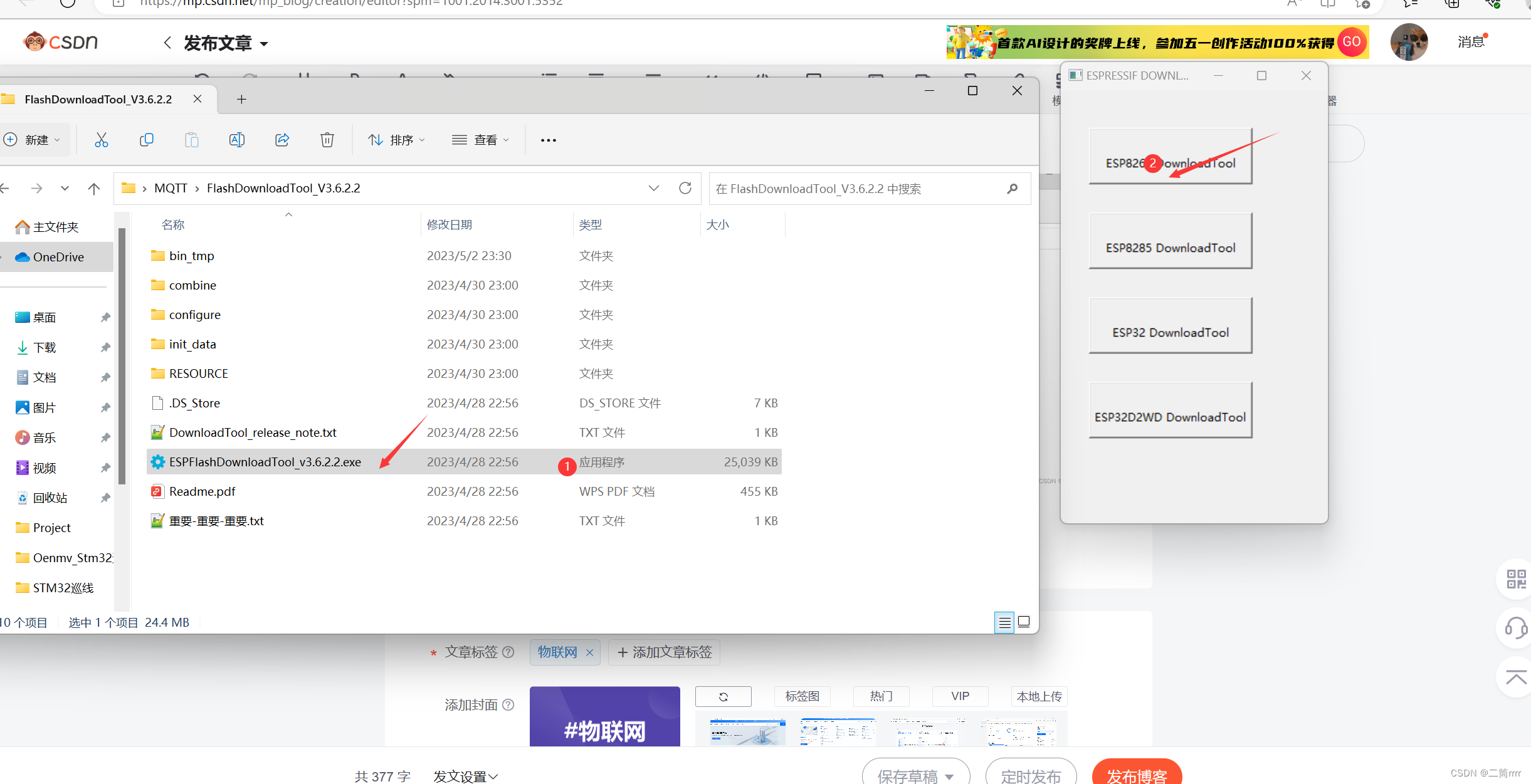Click the Copy icon in Explorer toolbar
The image size is (1531, 784).
146,140
